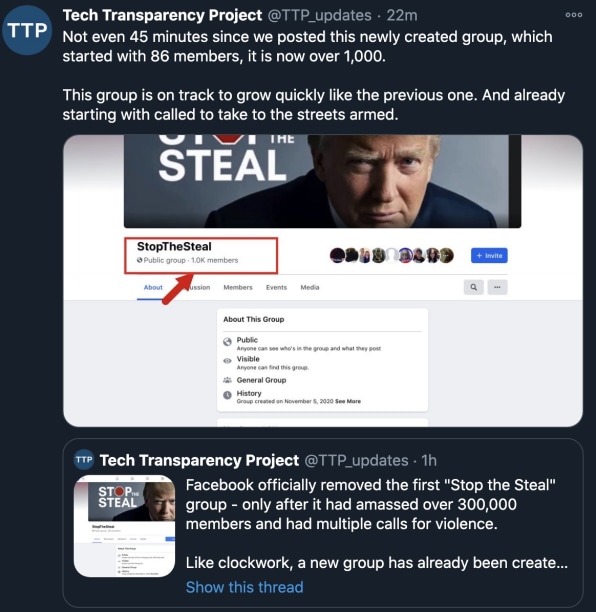Open the Stop the Steal cover image
Viewport: 596px width, 612px height.
point(322,181)
